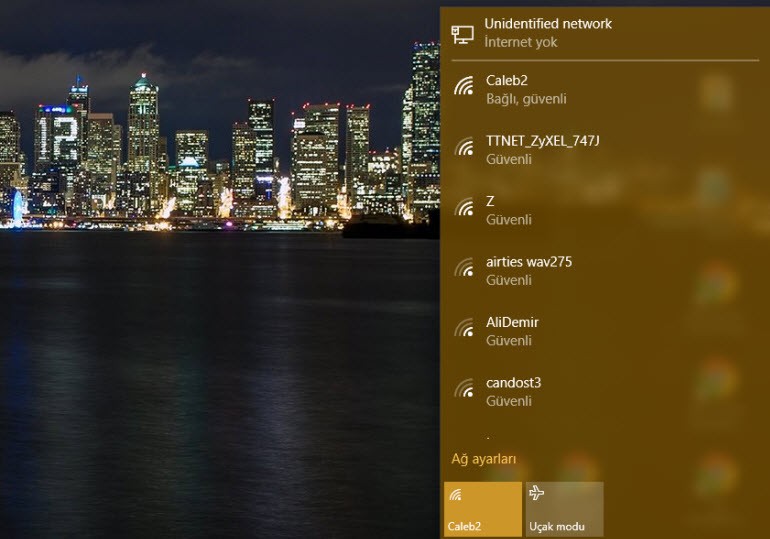Click the airplane icon in Uçak modu tile
770x539 pixels.
pos(537,493)
